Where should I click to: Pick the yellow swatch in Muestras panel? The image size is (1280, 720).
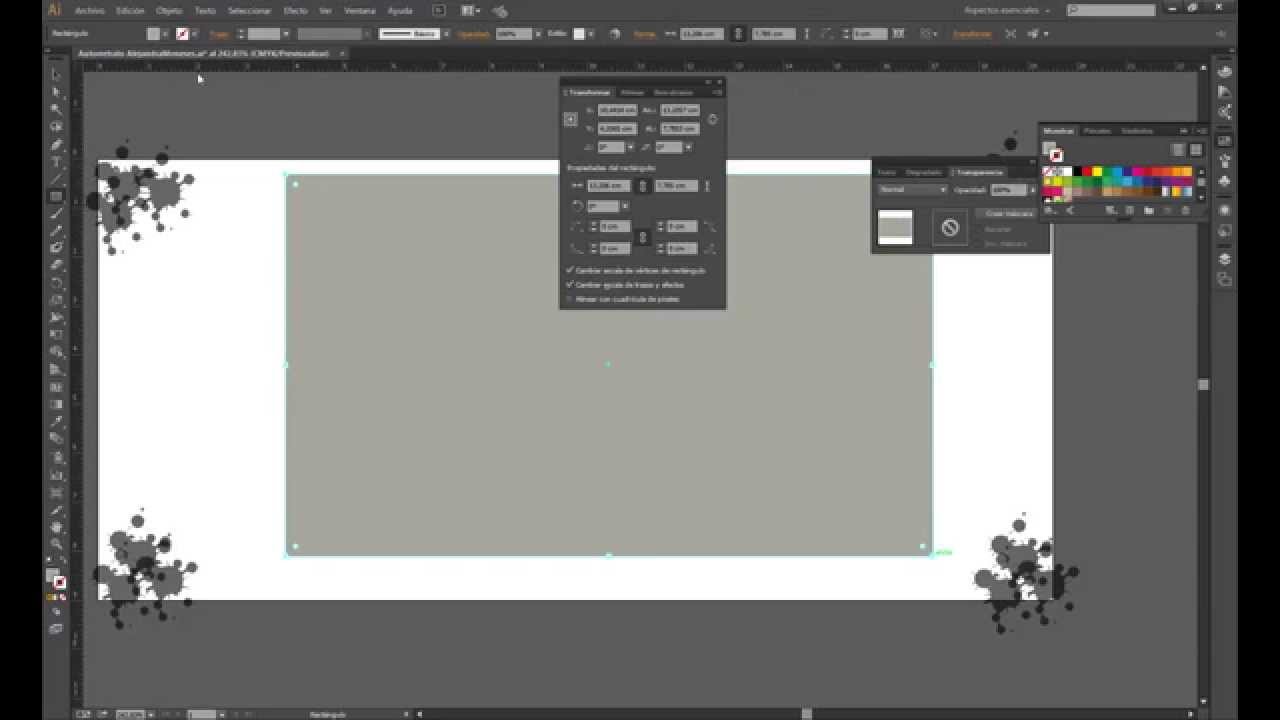pos(1097,171)
